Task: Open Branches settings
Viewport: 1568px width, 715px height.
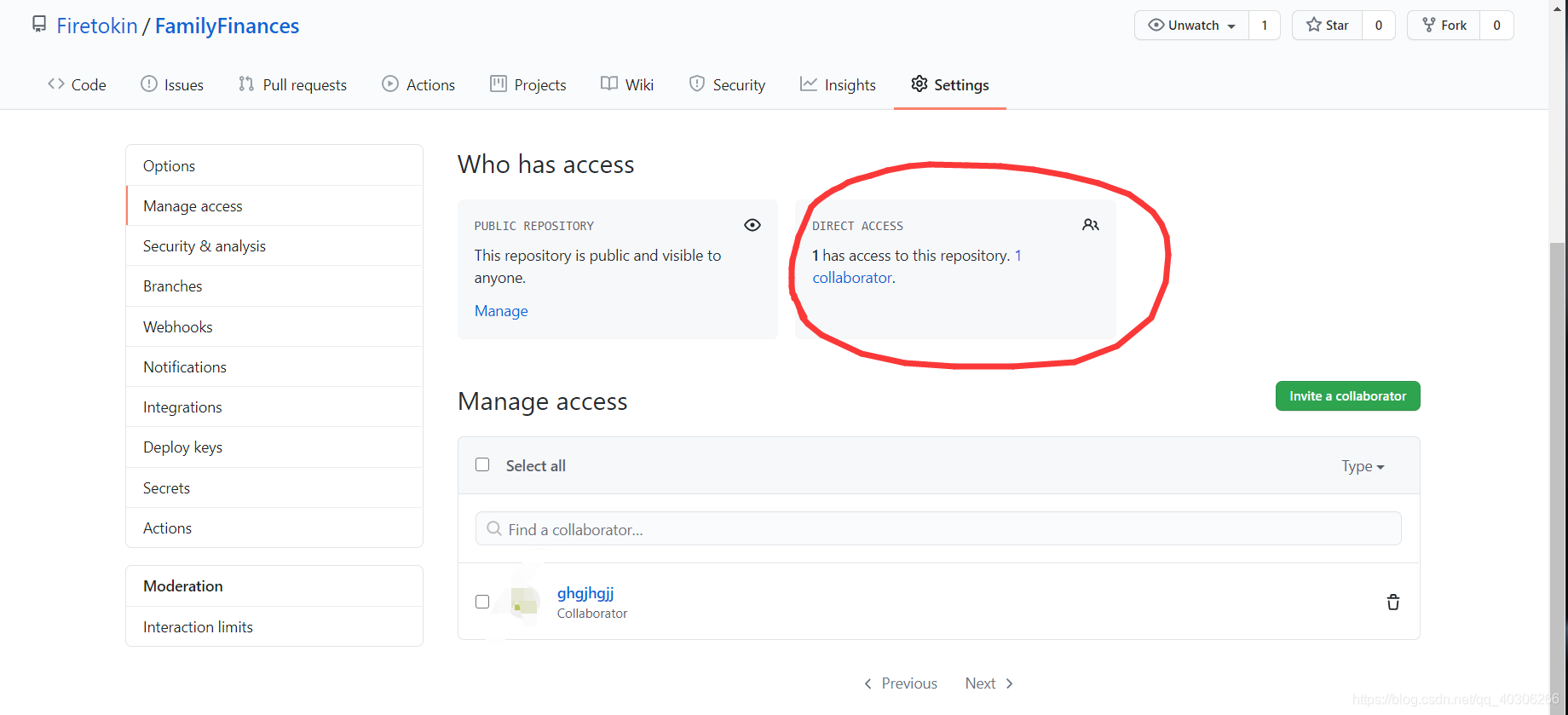Action: pos(274,285)
